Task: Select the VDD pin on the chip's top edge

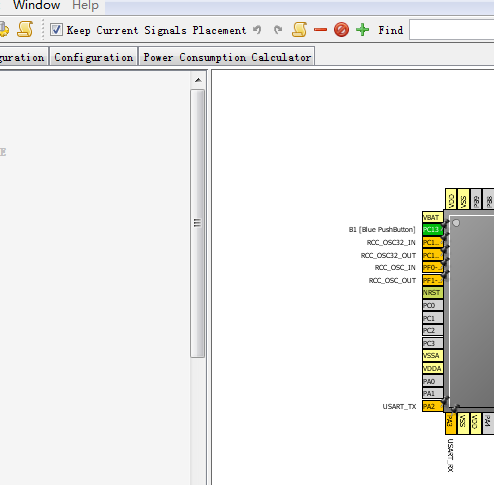Action: pos(451,199)
